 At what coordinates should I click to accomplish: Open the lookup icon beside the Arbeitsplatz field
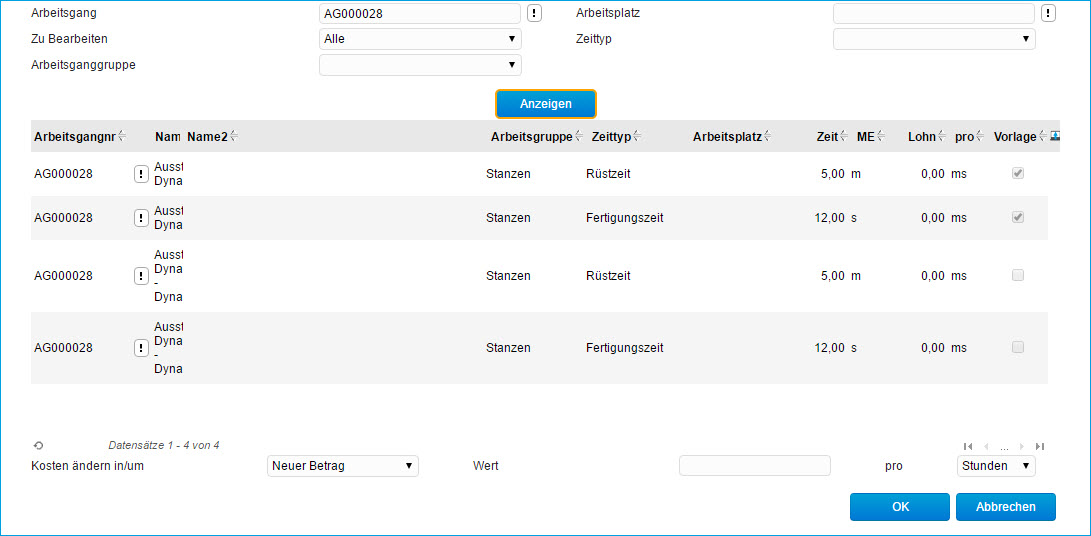(1048, 13)
